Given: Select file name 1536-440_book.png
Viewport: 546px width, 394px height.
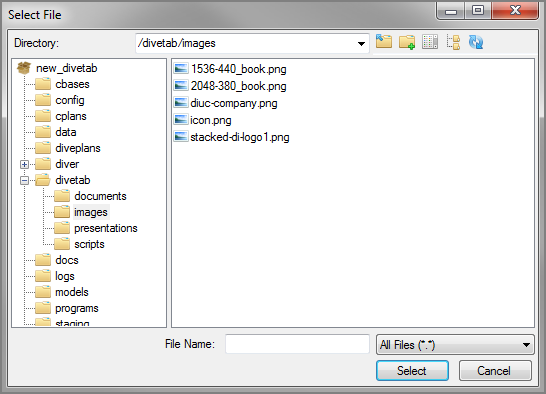Looking at the screenshot, I should (239, 69).
